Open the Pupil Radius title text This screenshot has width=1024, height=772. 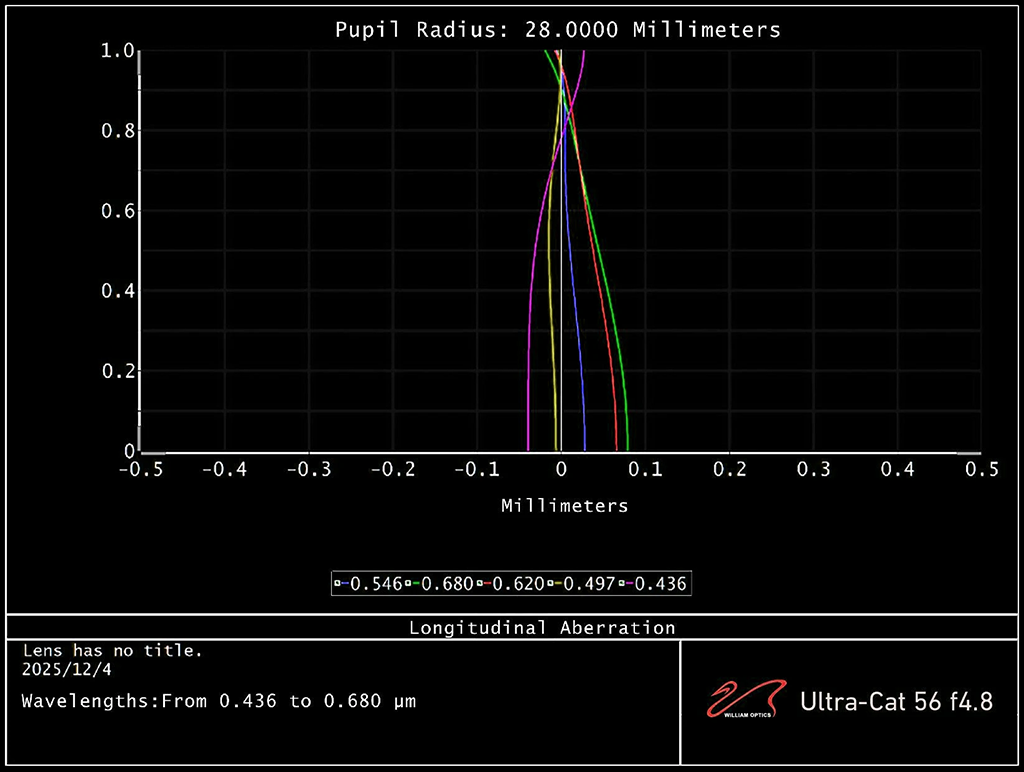tap(557, 29)
